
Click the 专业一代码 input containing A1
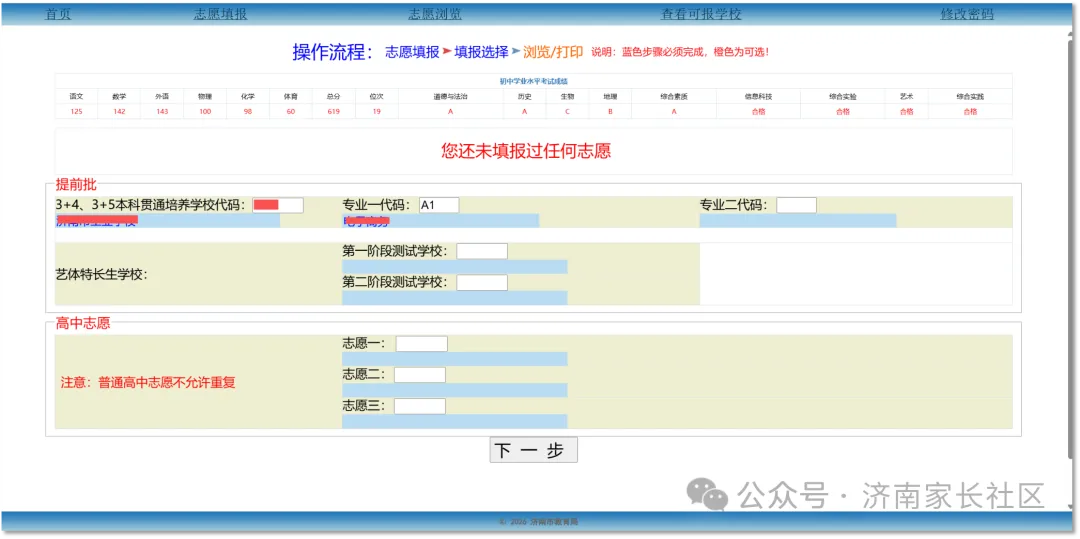(439, 205)
